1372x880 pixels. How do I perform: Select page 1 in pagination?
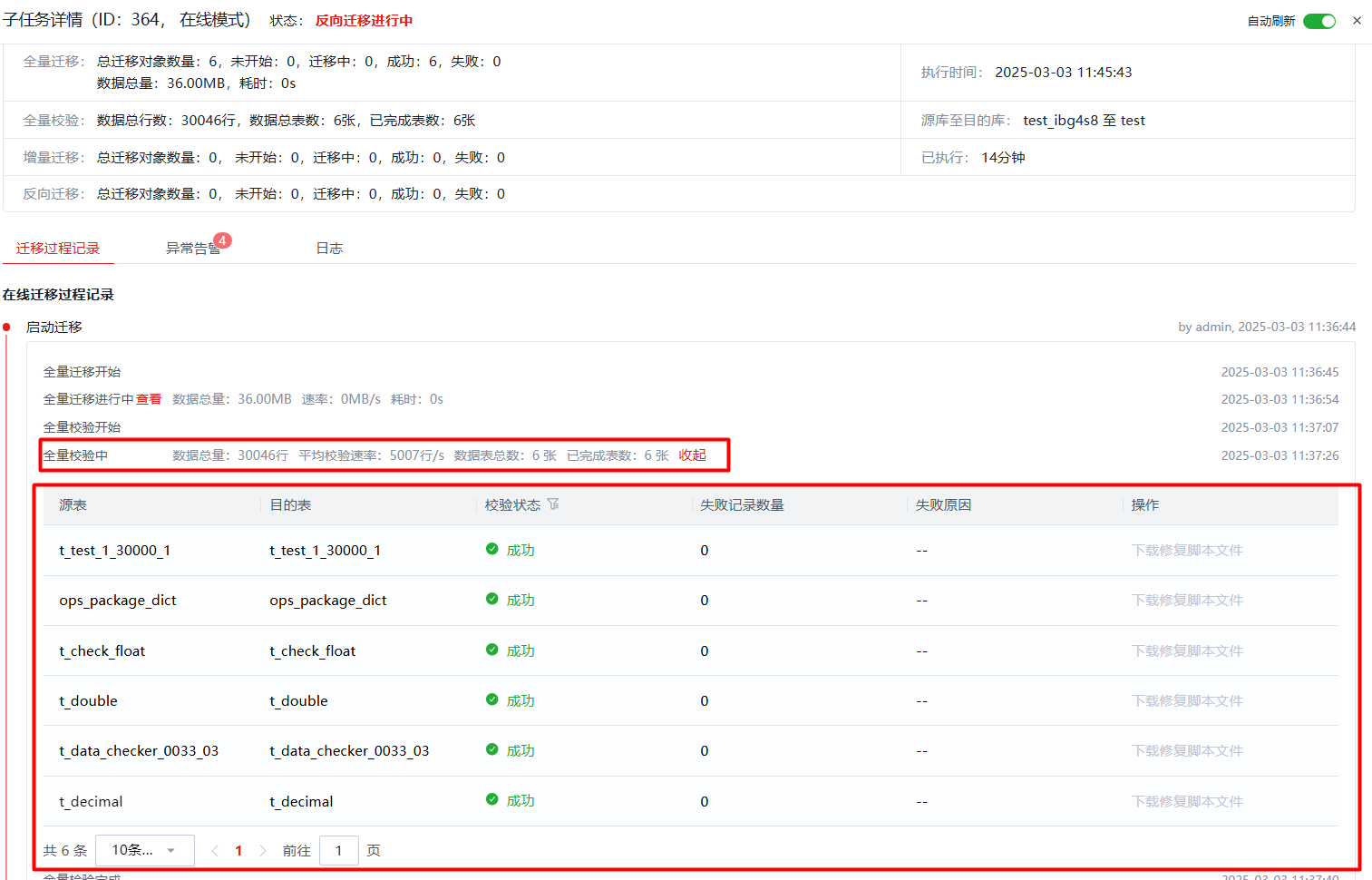tap(238, 851)
